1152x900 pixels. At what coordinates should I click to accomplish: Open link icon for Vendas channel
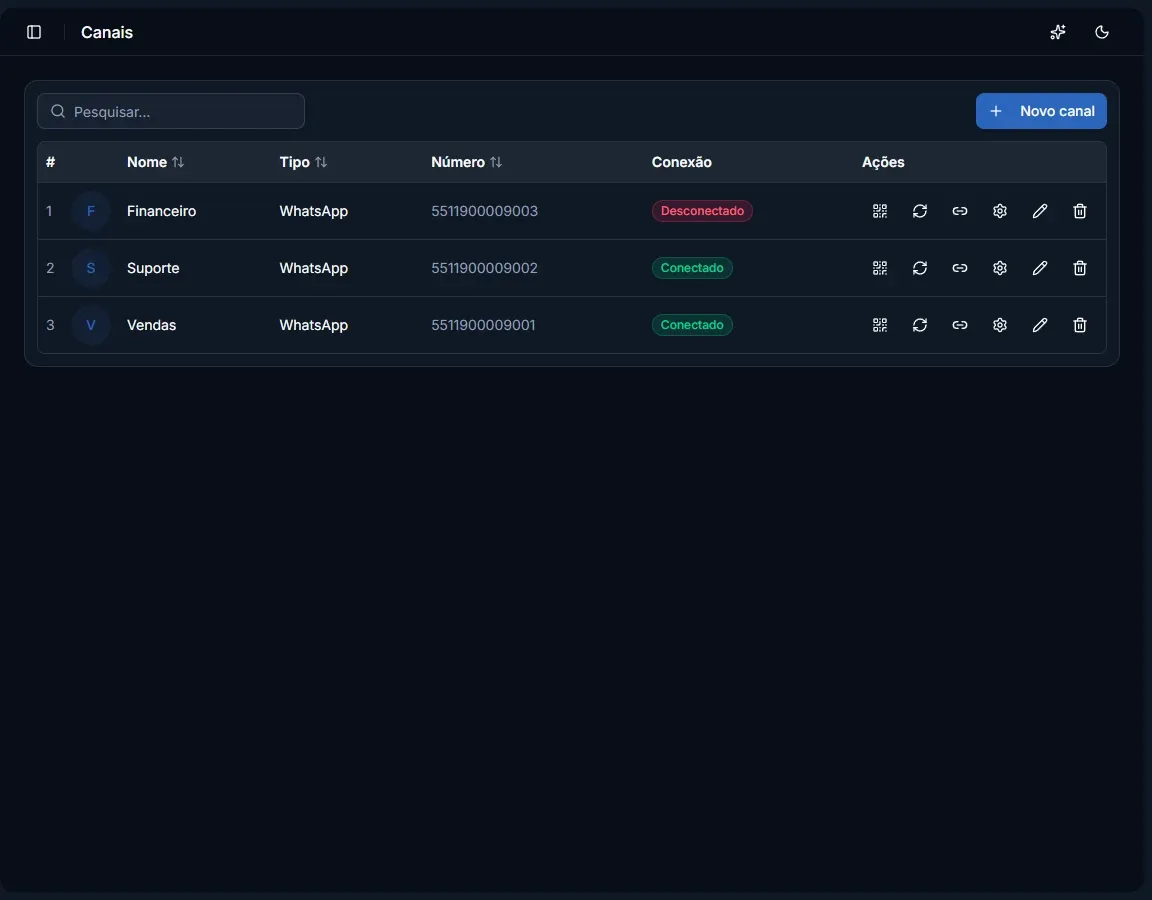[x=960, y=325]
